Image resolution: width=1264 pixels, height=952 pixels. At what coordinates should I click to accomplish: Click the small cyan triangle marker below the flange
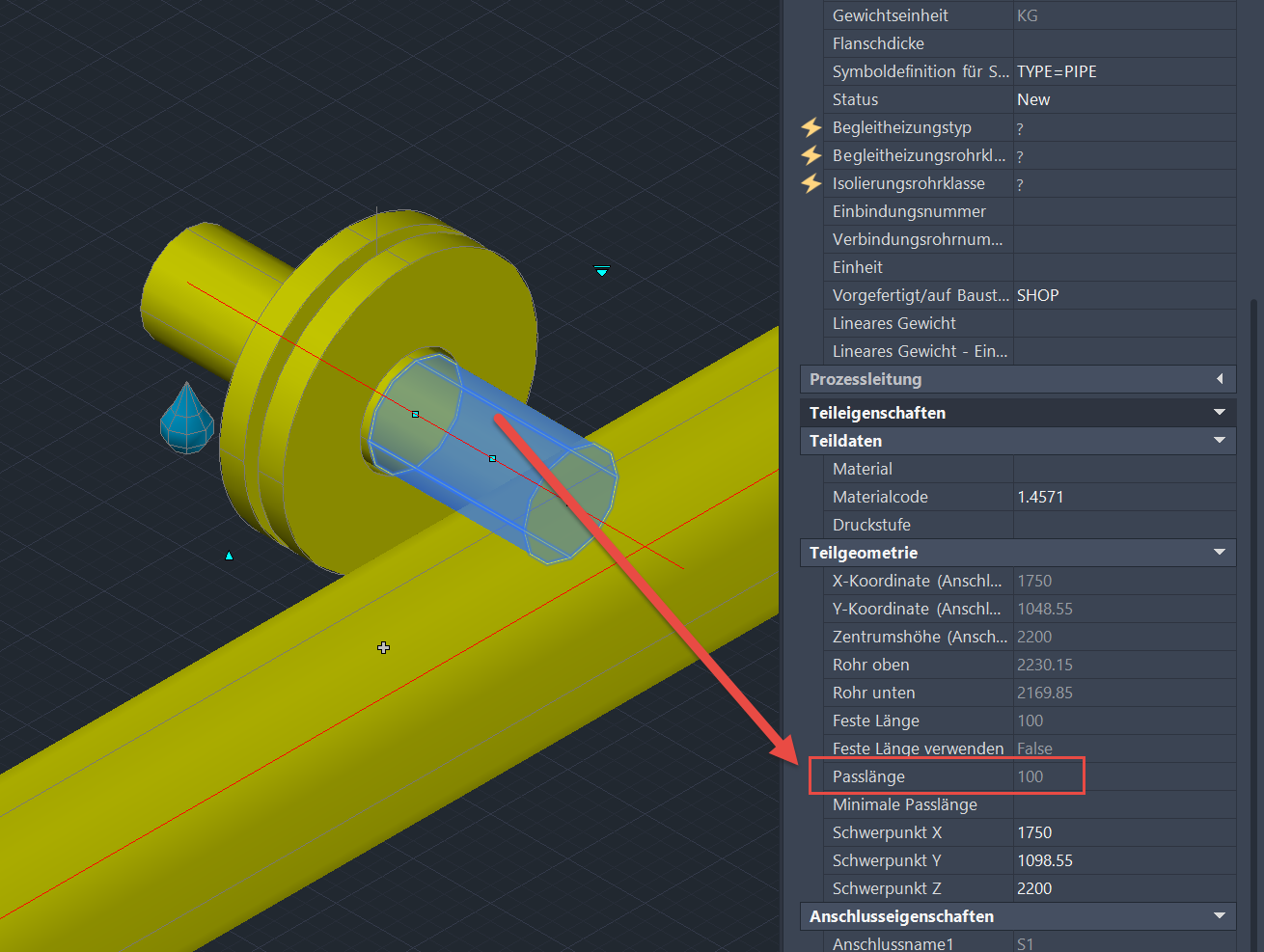click(x=229, y=555)
